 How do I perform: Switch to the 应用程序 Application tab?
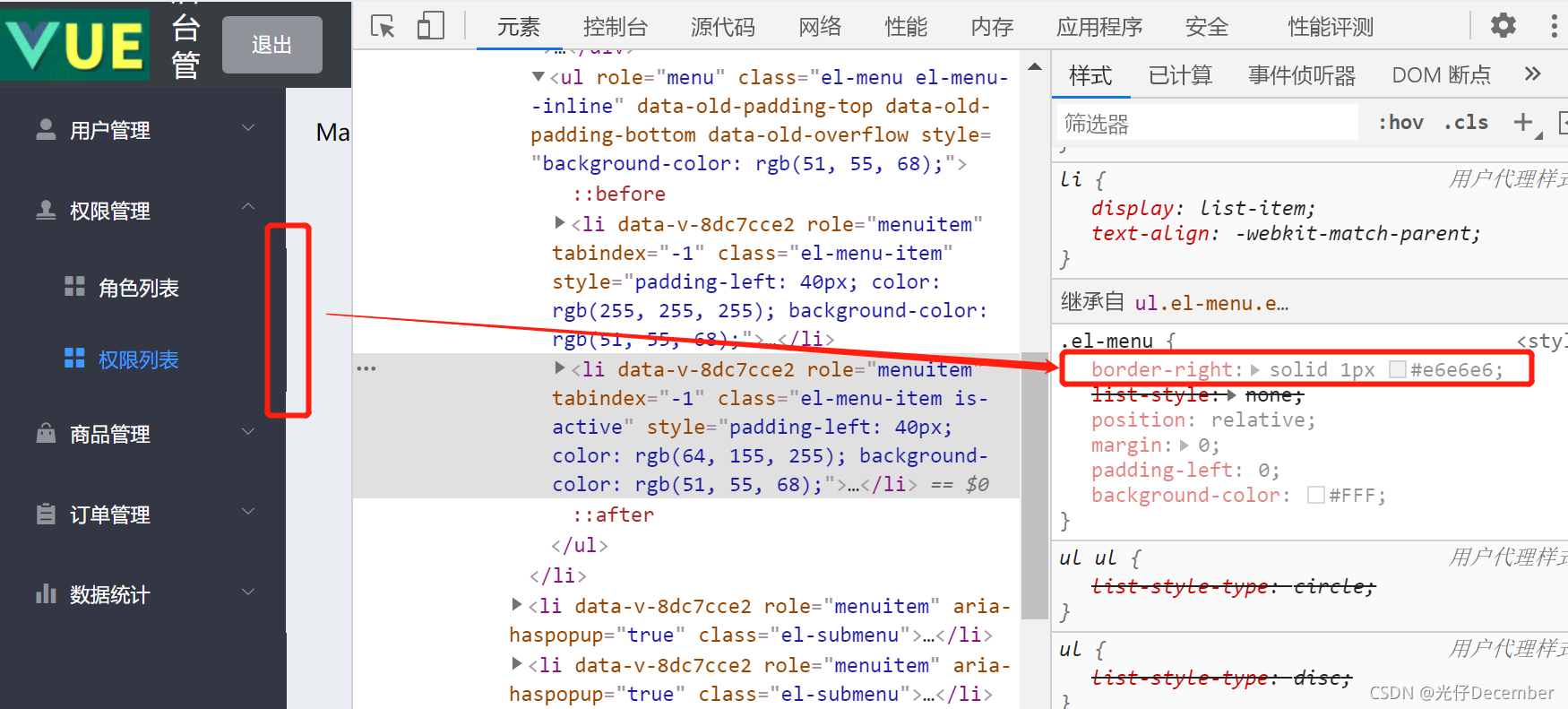(x=1099, y=27)
